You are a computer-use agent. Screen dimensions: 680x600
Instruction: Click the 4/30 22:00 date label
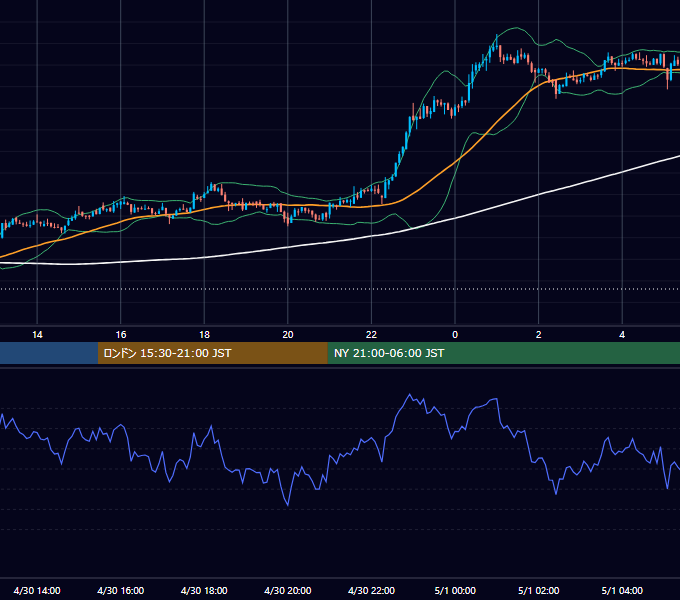pyautogui.click(x=371, y=590)
